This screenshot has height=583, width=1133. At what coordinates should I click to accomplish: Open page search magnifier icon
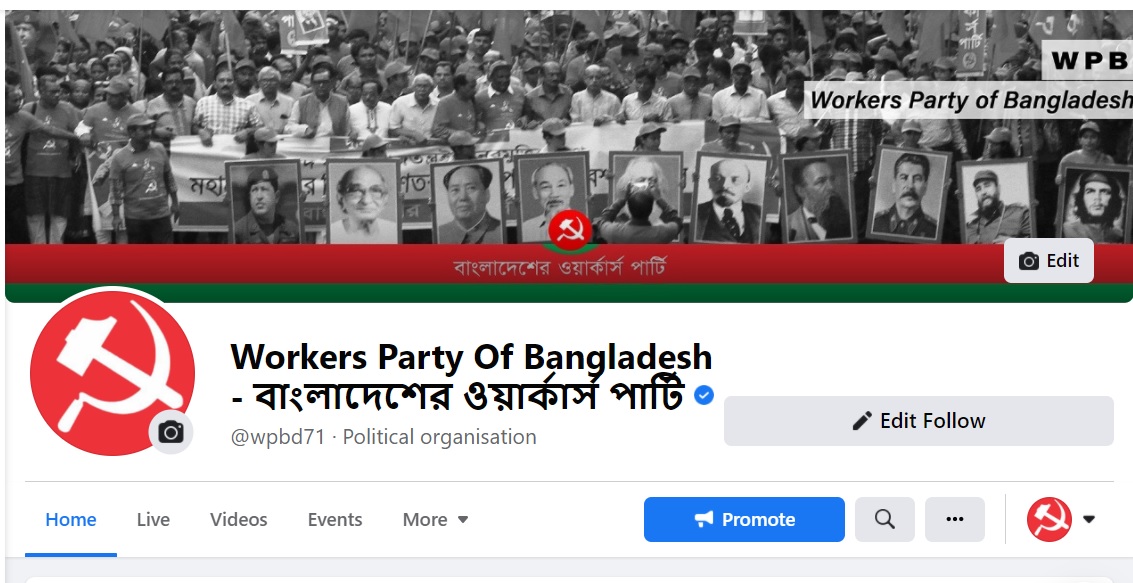click(884, 519)
